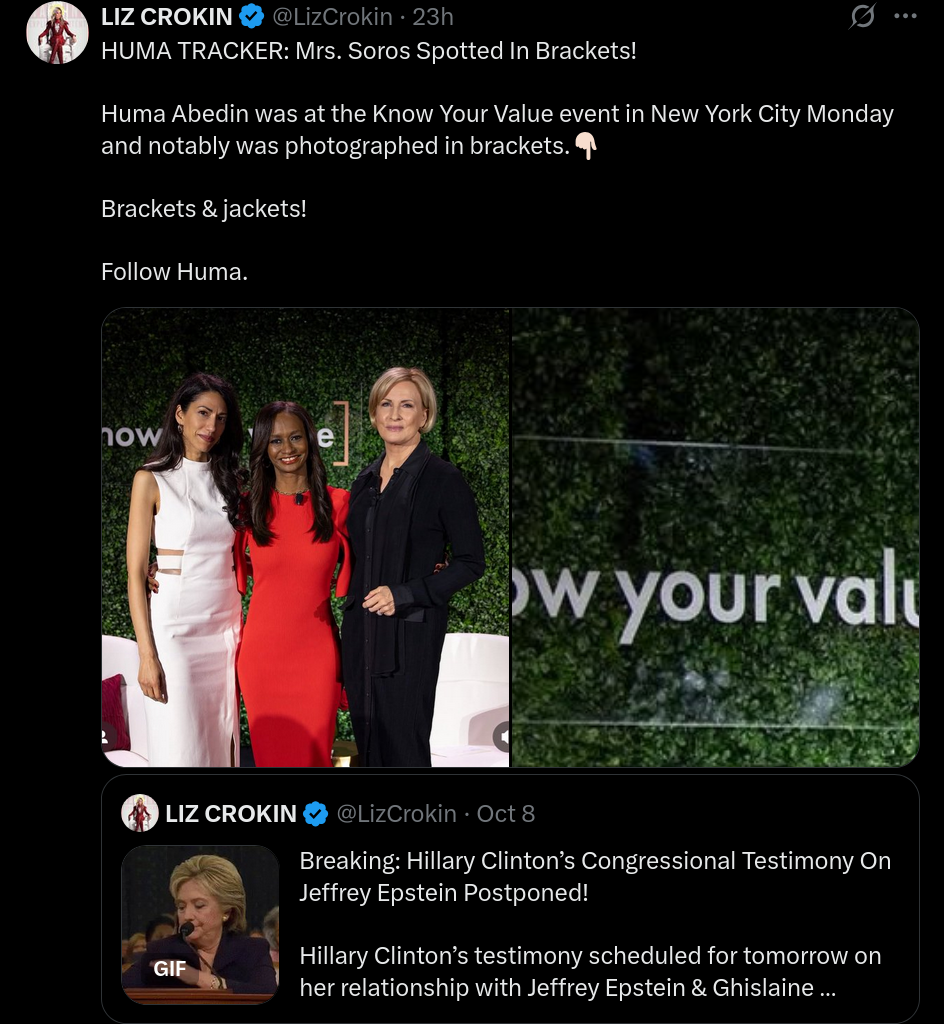
Task: Open the photo of three women posing
Action: (x=306, y=537)
